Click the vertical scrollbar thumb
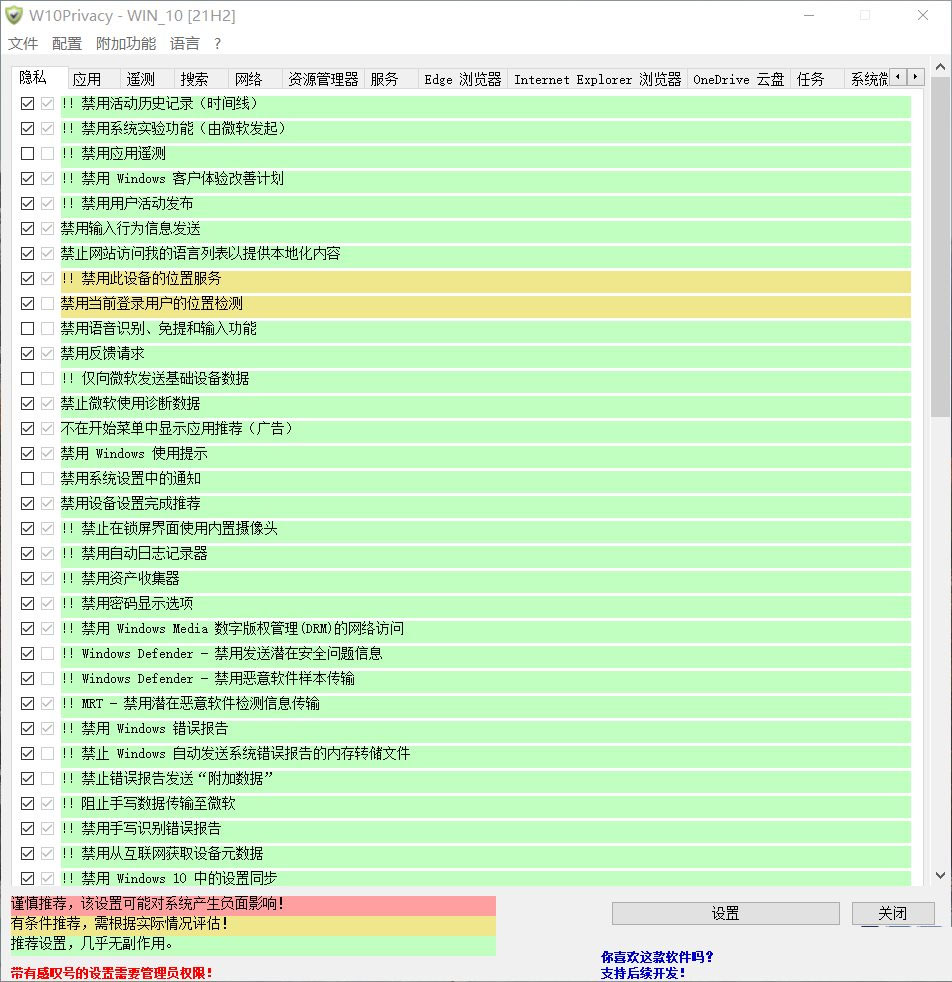Screen dimensions: 952x982 point(940,247)
